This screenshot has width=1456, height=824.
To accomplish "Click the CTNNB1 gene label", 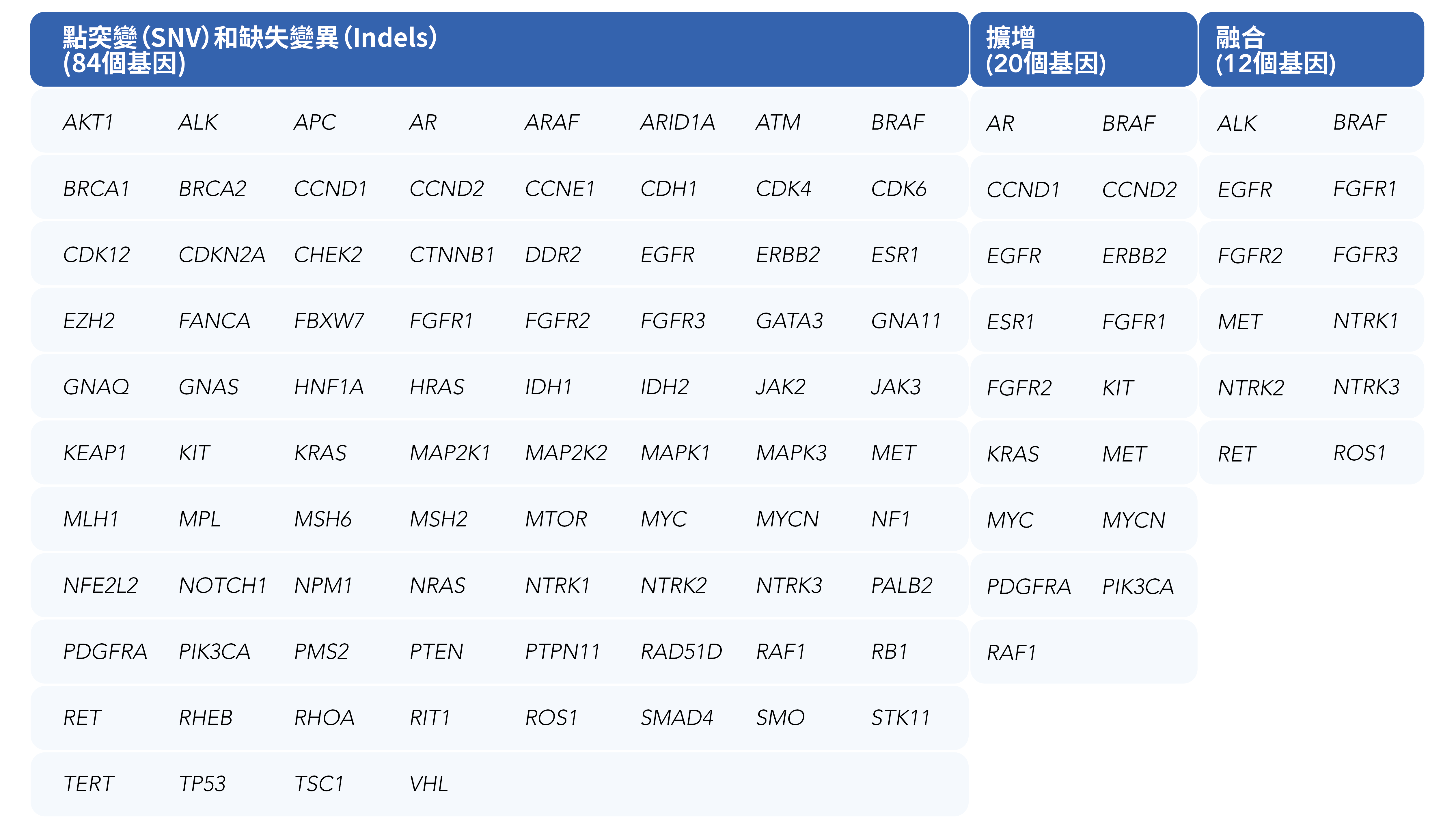I will (451, 255).
